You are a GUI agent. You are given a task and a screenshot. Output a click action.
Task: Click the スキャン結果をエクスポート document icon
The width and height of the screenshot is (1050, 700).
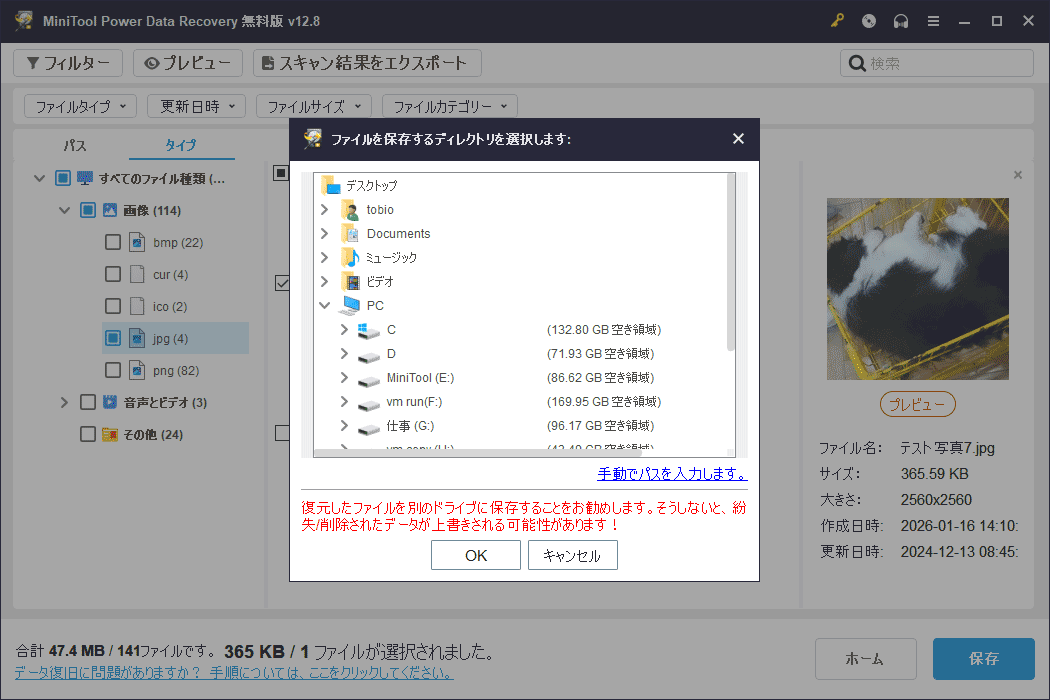(266, 62)
